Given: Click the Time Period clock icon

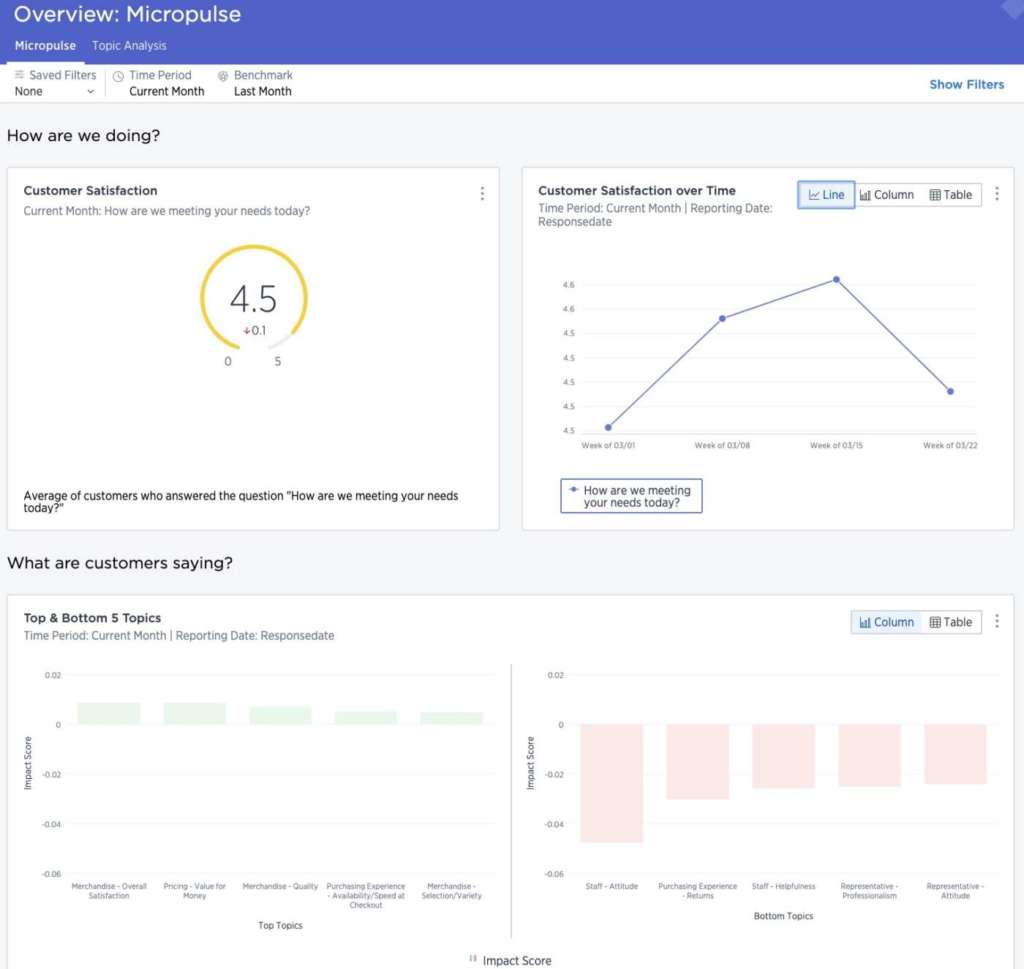Looking at the screenshot, I should coord(118,75).
